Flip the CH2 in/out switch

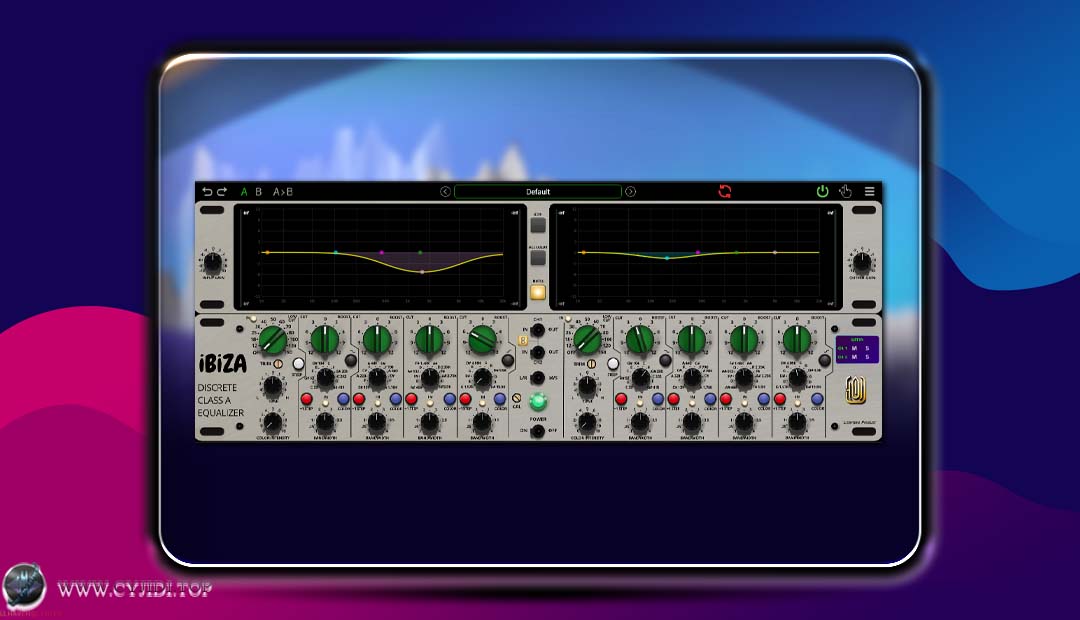coord(538,352)
